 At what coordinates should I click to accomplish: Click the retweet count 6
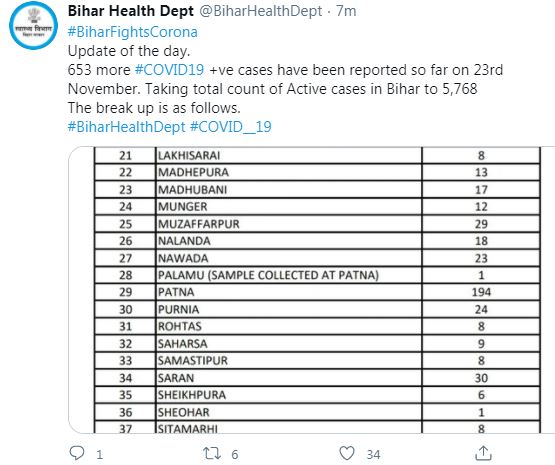point(235,454)
